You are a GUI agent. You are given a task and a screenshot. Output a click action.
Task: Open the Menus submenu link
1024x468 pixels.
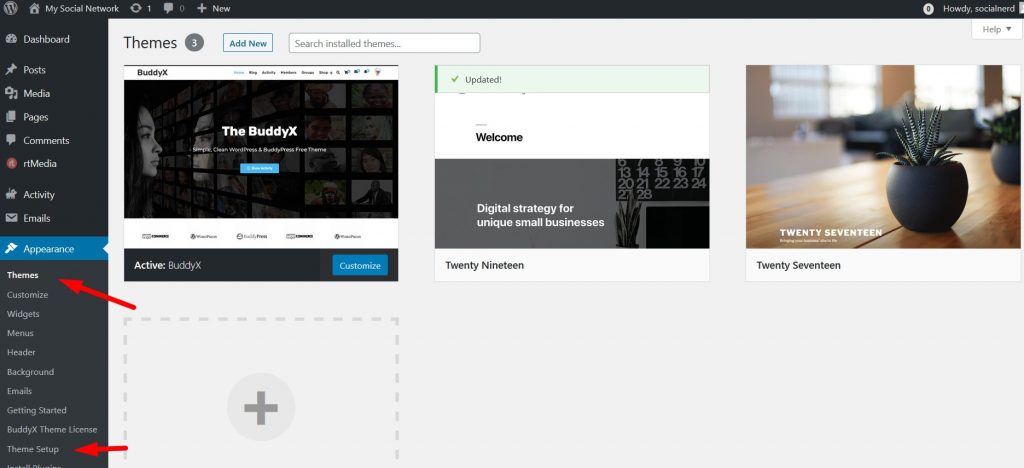[20, 333]
